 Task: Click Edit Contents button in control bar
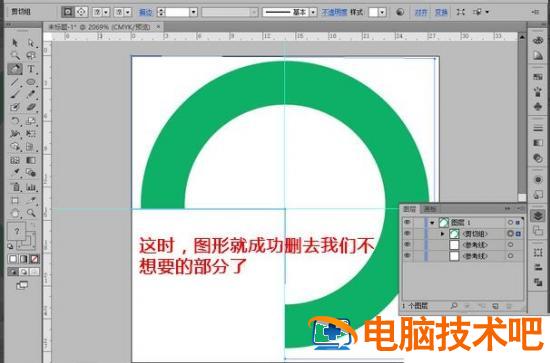point(81,12)
